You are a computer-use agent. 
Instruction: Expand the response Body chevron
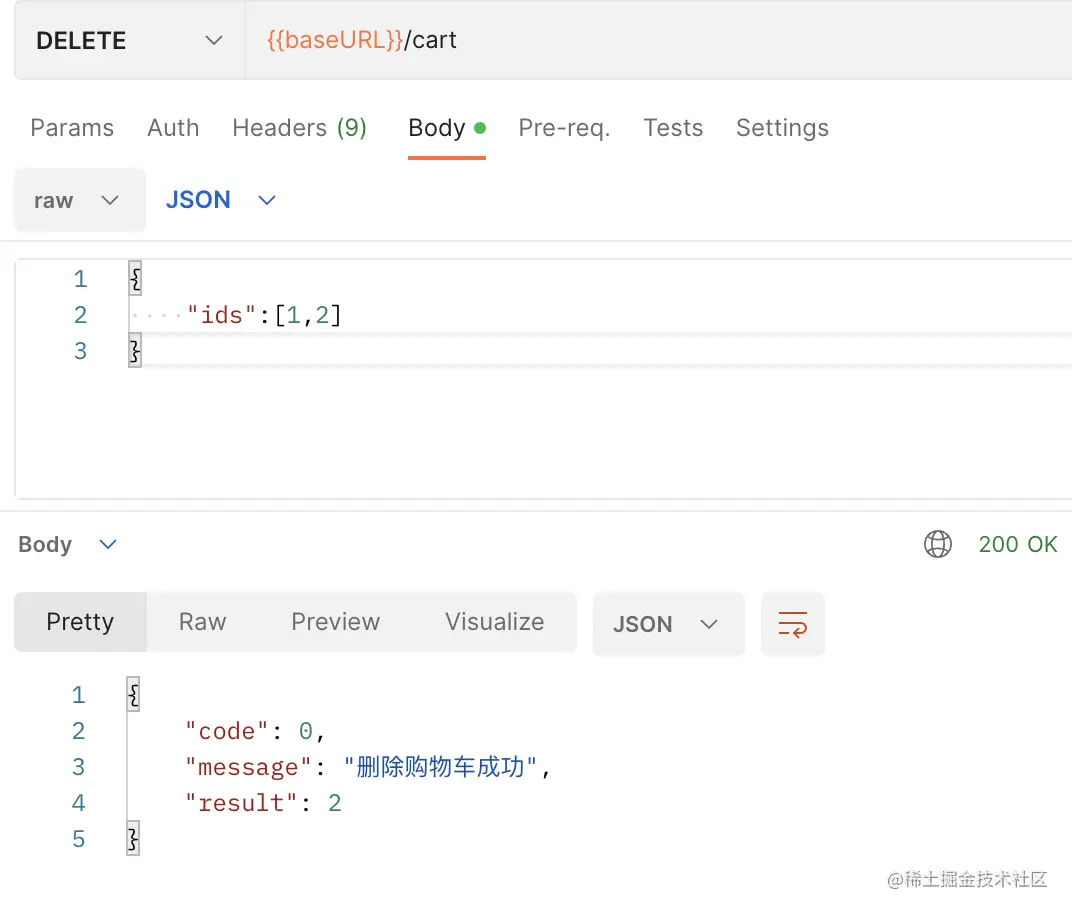click(108, 544)
